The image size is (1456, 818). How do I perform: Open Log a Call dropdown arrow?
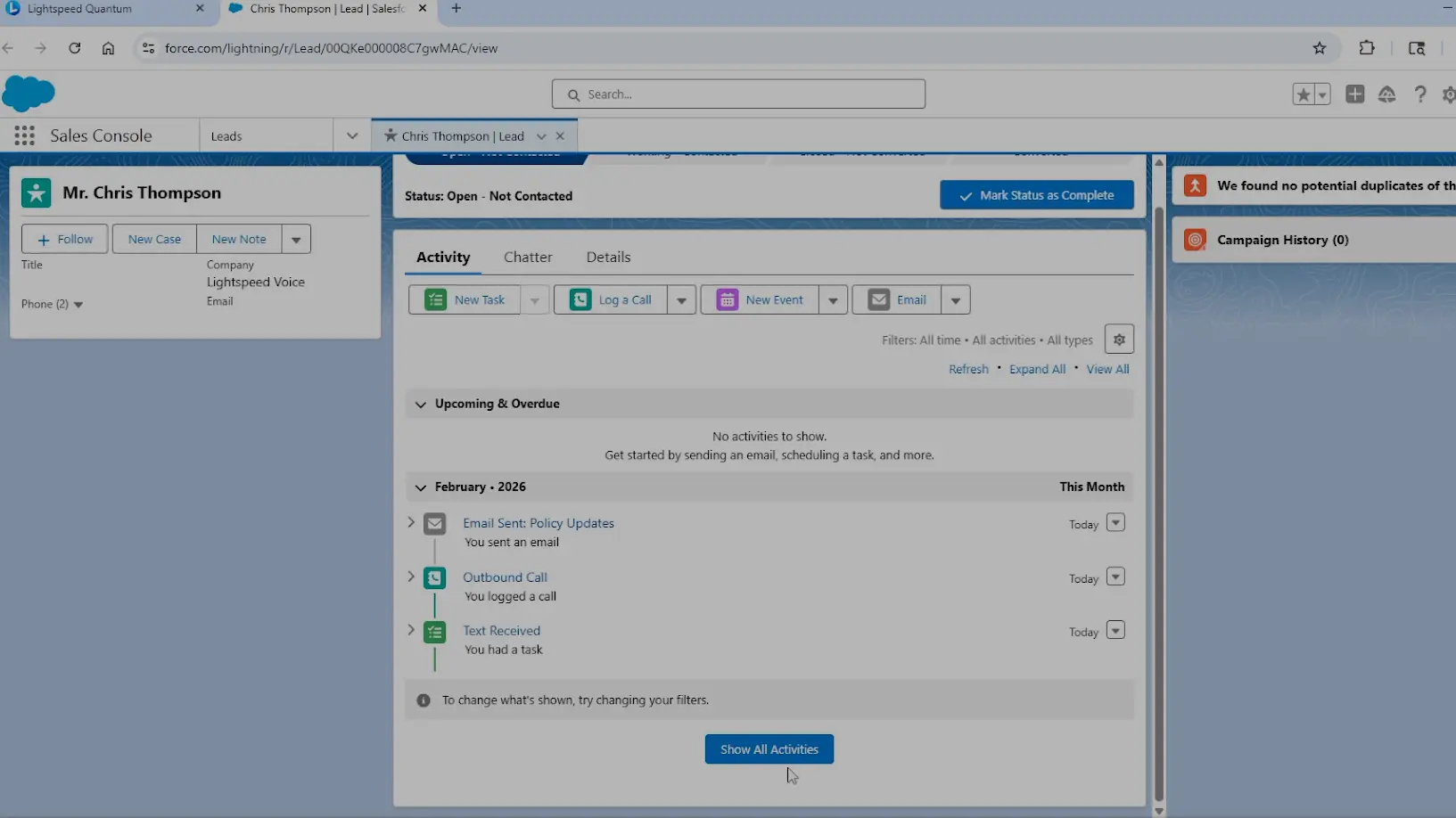[681, 300]
